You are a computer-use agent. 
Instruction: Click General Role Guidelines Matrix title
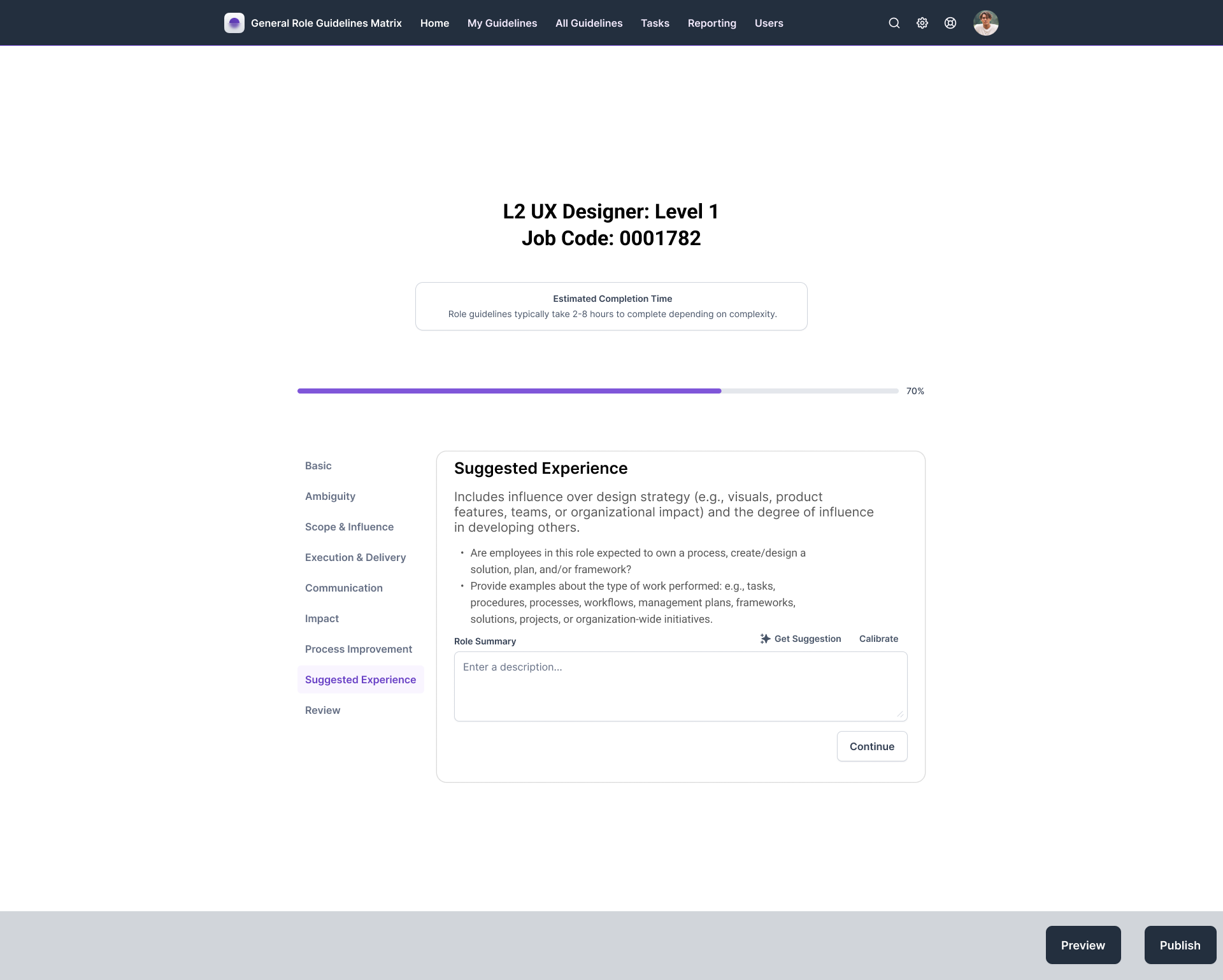click(x=326, y=23)
